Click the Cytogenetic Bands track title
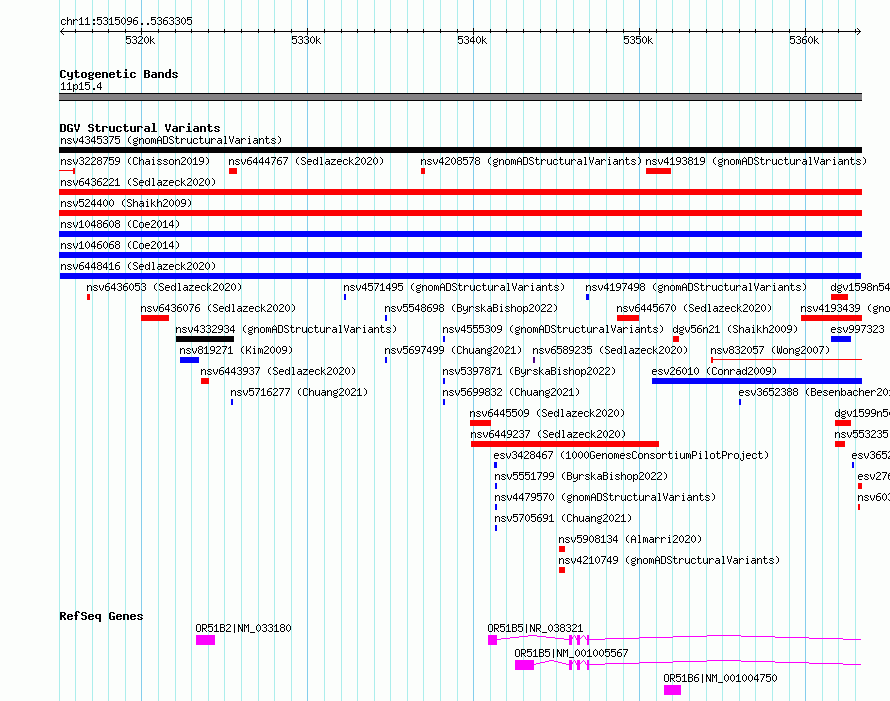 [119, 74]
